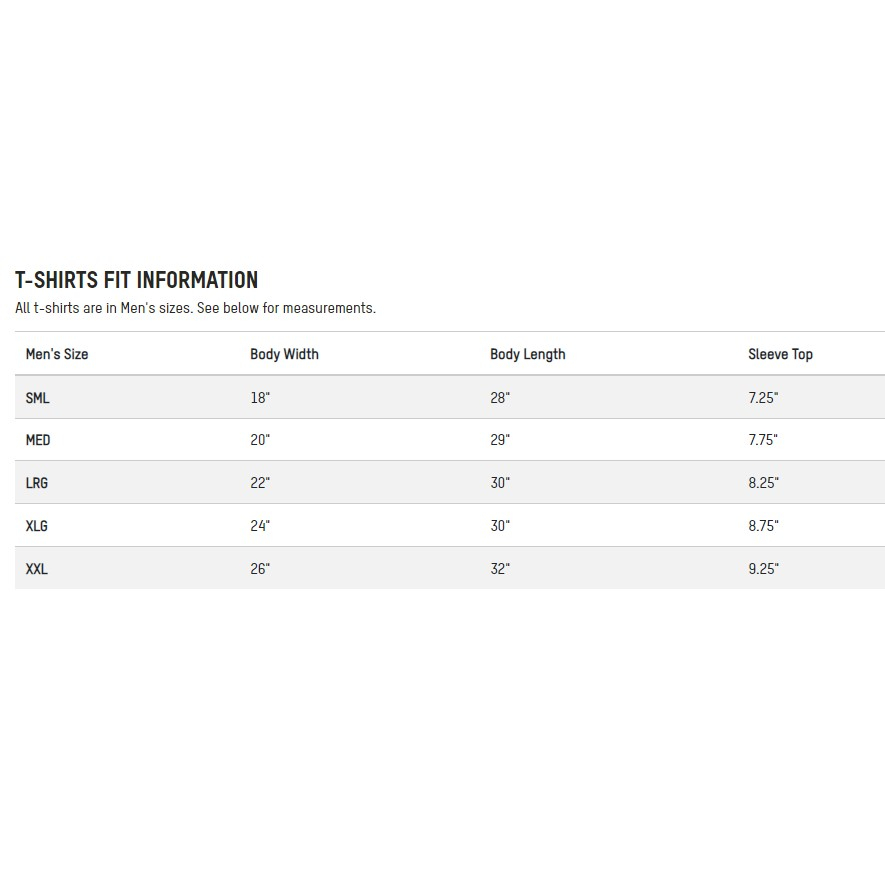Click the Men's Size column header

(x=57, y=354)
